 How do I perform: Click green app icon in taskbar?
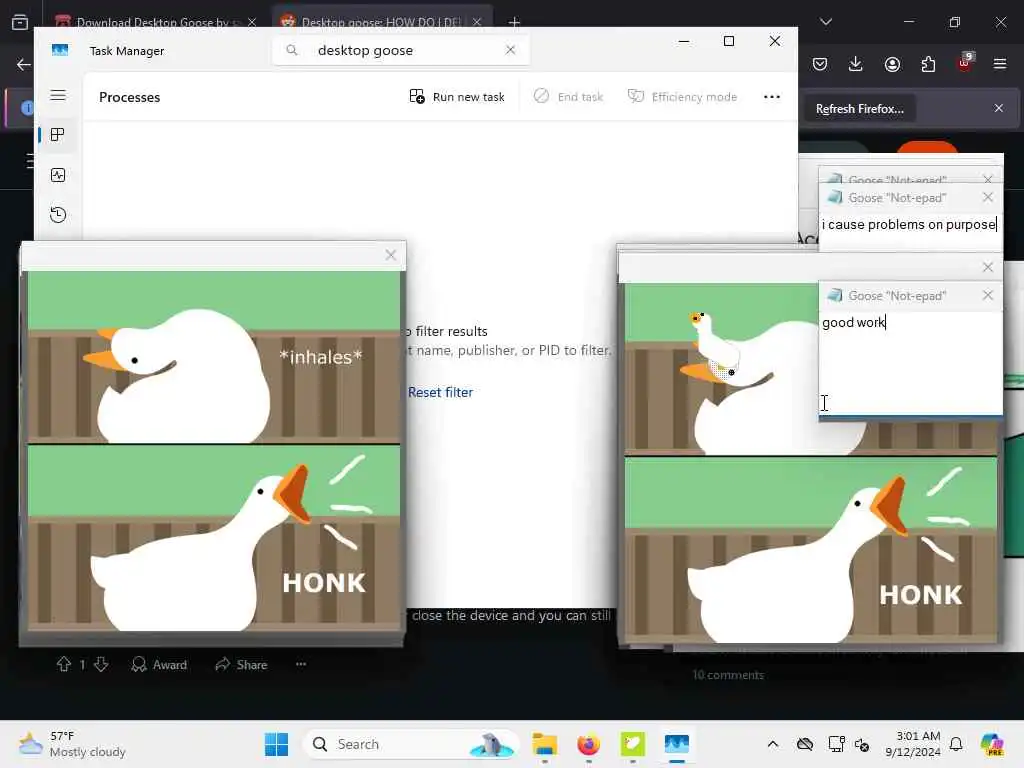pyautogui.click(x=632, y=744)
